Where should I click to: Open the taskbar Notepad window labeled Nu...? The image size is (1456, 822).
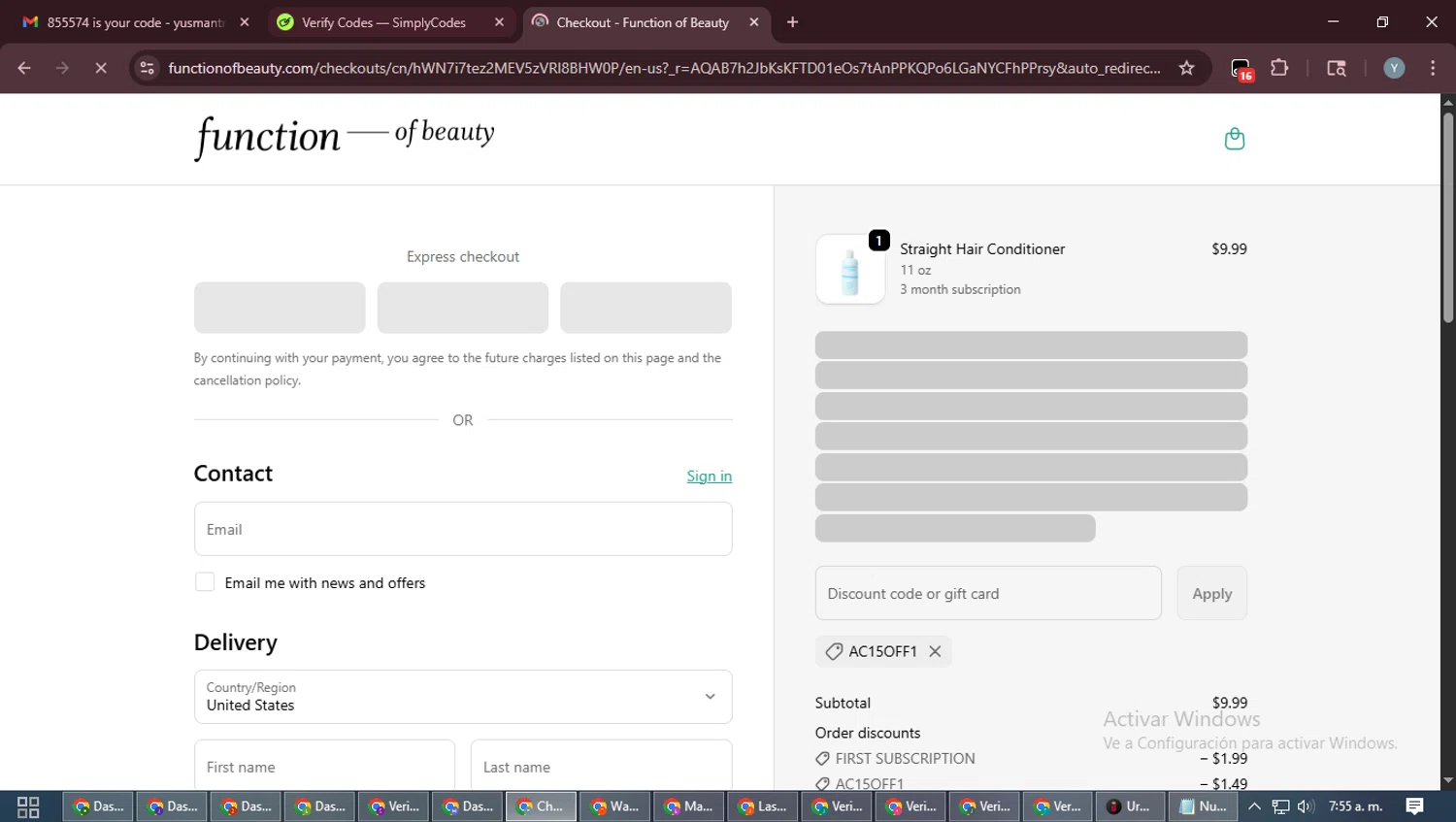coord(1203,806)
